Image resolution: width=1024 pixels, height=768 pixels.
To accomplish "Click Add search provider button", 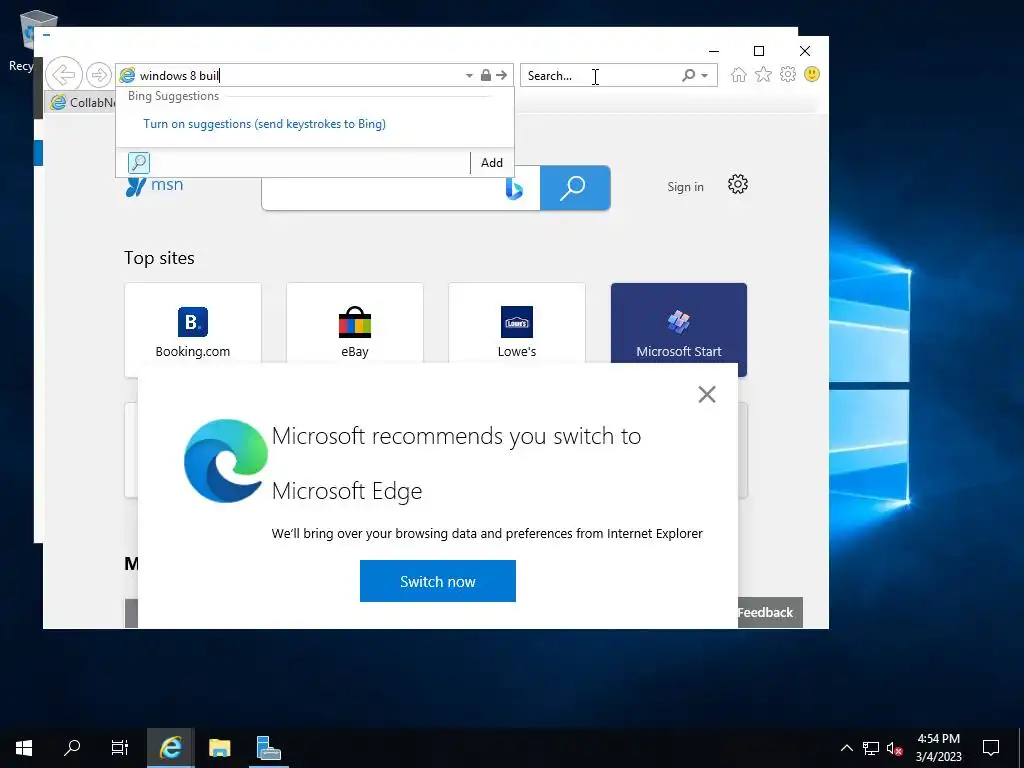I will [492, 163].
